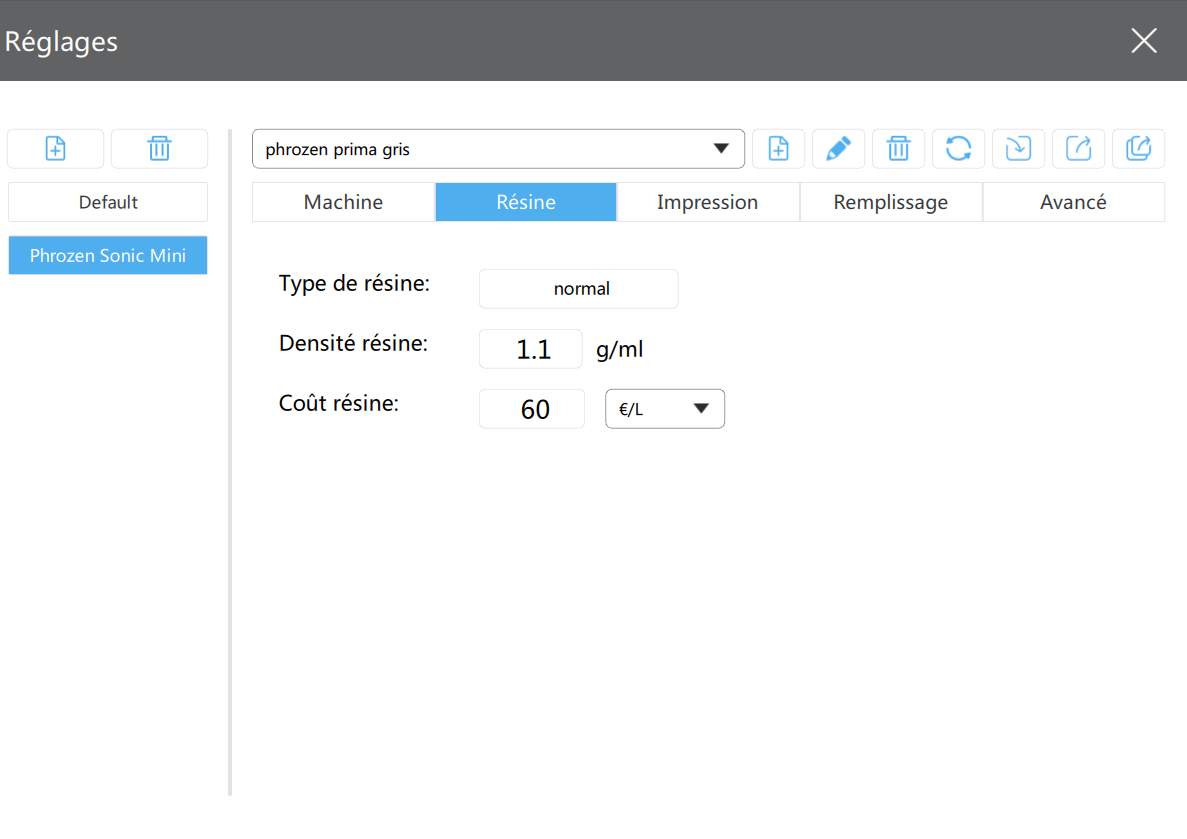The image size is (1187, 839).
Task: Export the current profile
Action: [x=1079, y=148]
